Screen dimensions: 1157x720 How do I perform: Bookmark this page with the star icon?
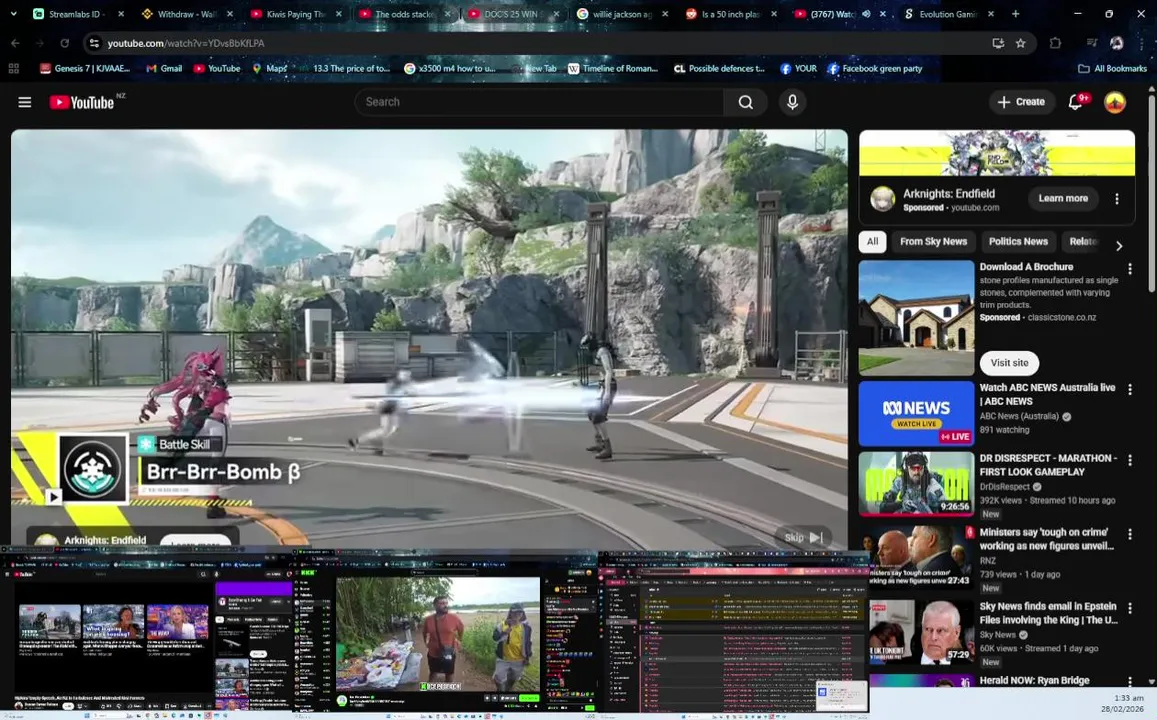pyautogui.click(x=1020, y=43)
